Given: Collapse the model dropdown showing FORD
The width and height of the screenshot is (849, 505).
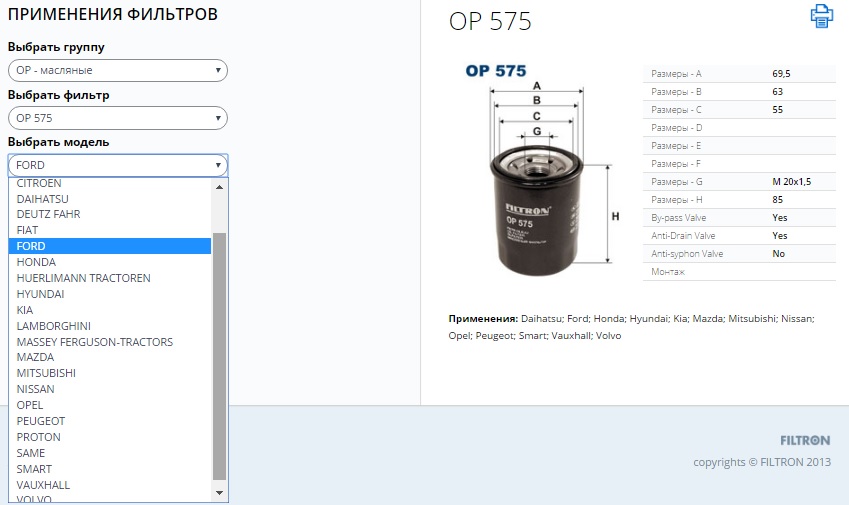Looking at the screenshot, I should point(117,165).
